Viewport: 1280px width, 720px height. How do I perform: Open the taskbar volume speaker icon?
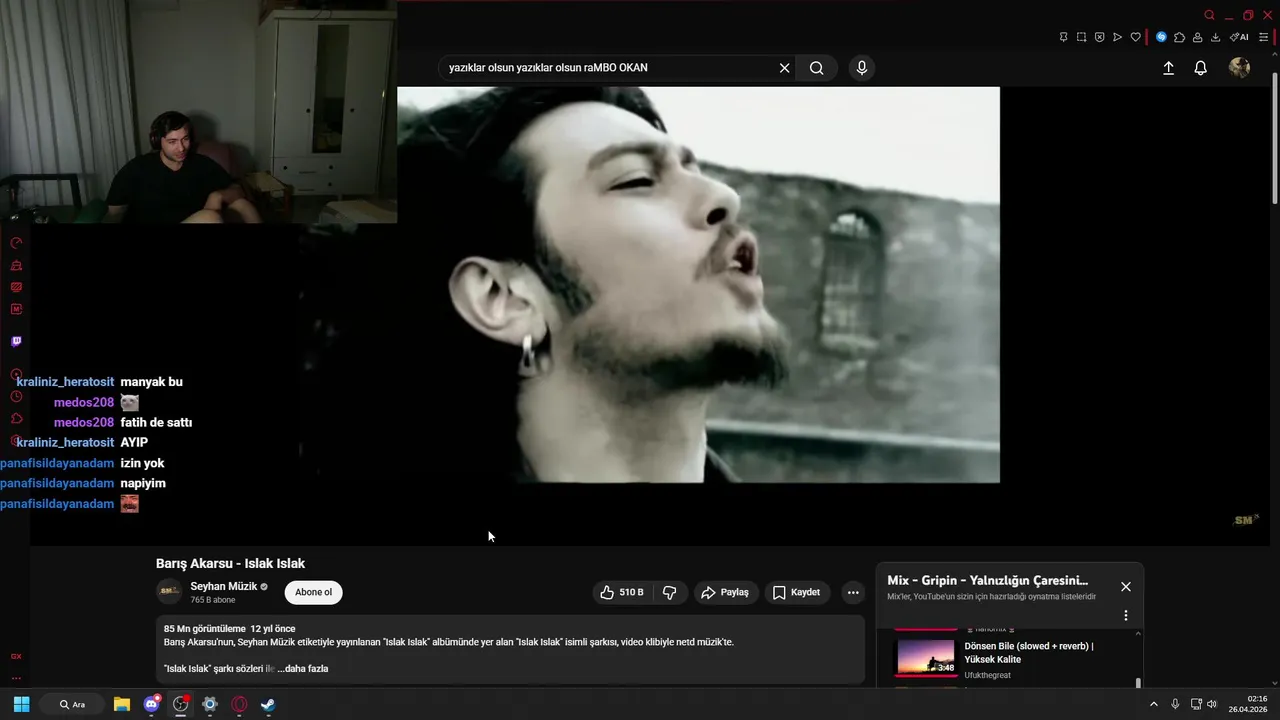[1212, 704]
